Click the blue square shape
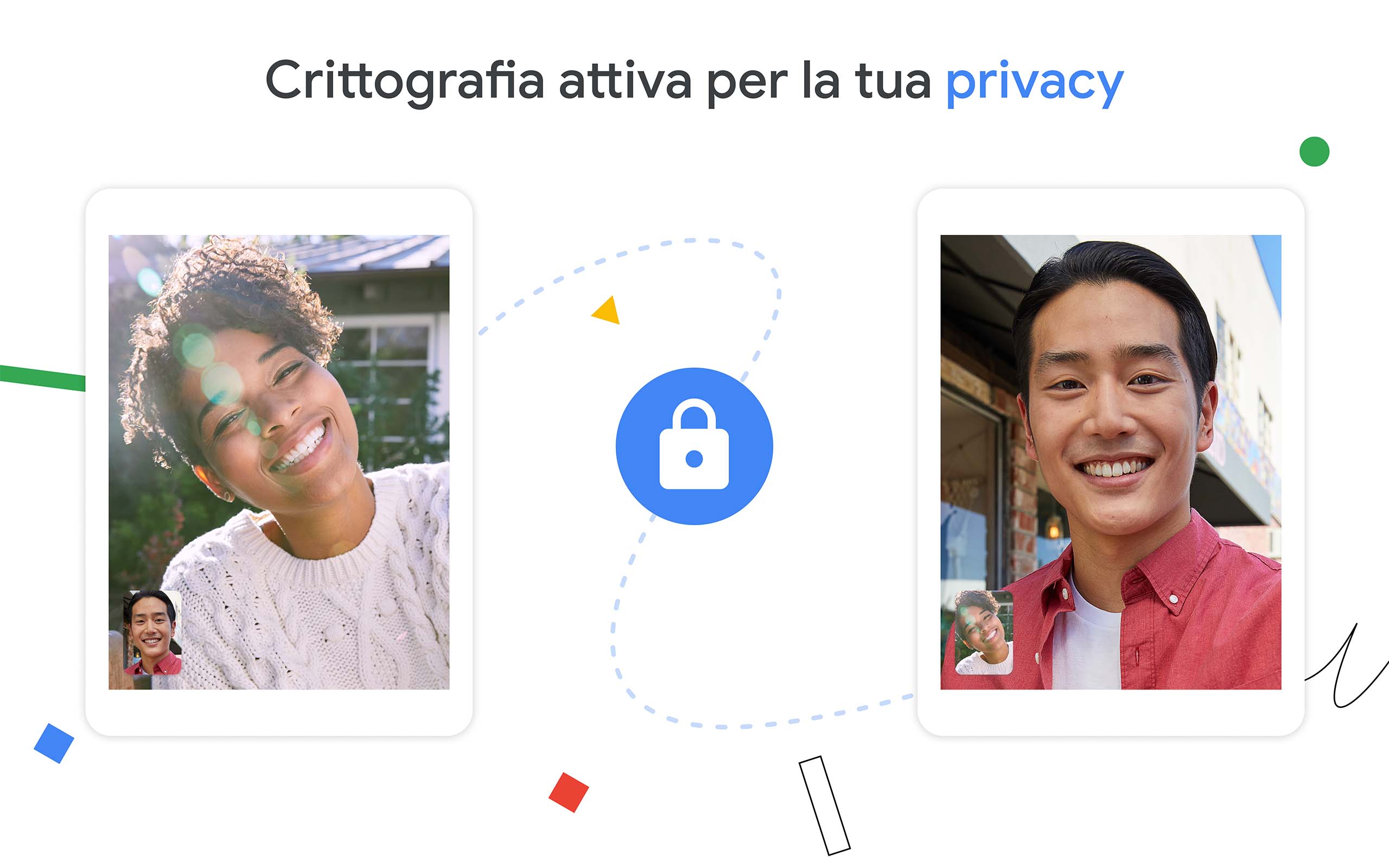The width and height of the screenshot is (1389, 868). click(x=54, y=743)
